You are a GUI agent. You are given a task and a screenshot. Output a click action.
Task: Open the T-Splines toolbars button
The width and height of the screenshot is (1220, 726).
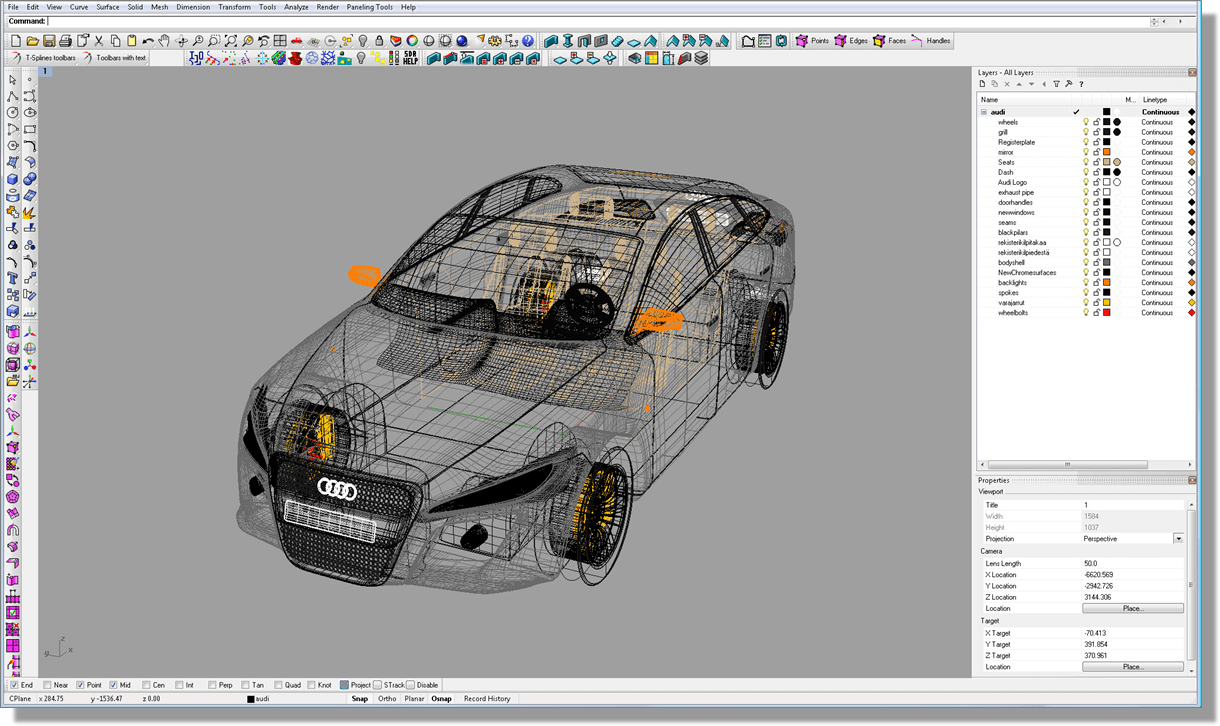pos(43,58)
